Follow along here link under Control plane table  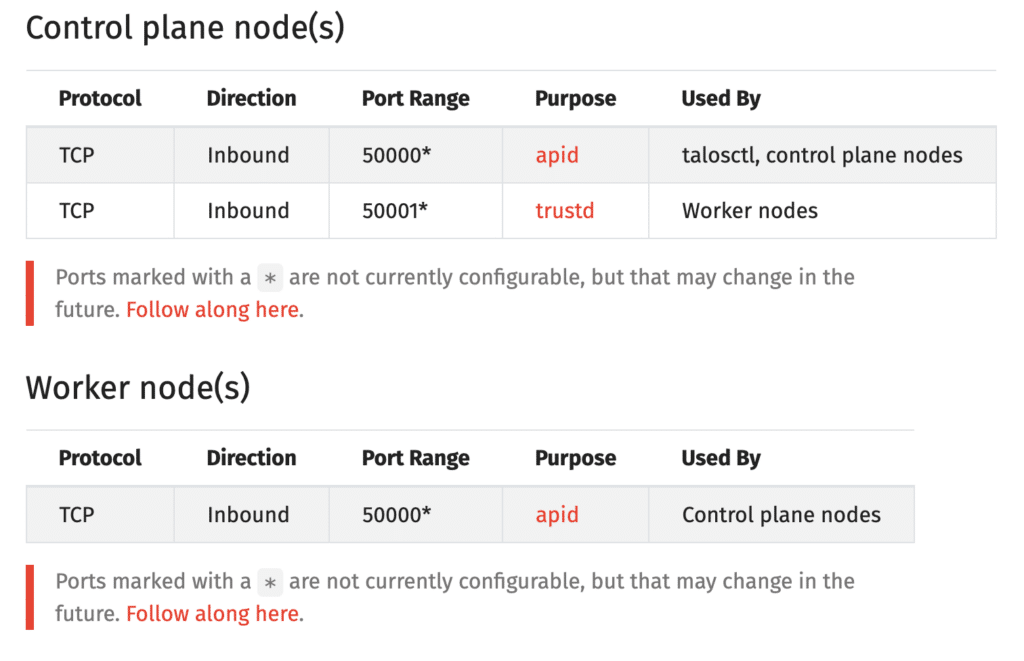click(x=212, y=310)
